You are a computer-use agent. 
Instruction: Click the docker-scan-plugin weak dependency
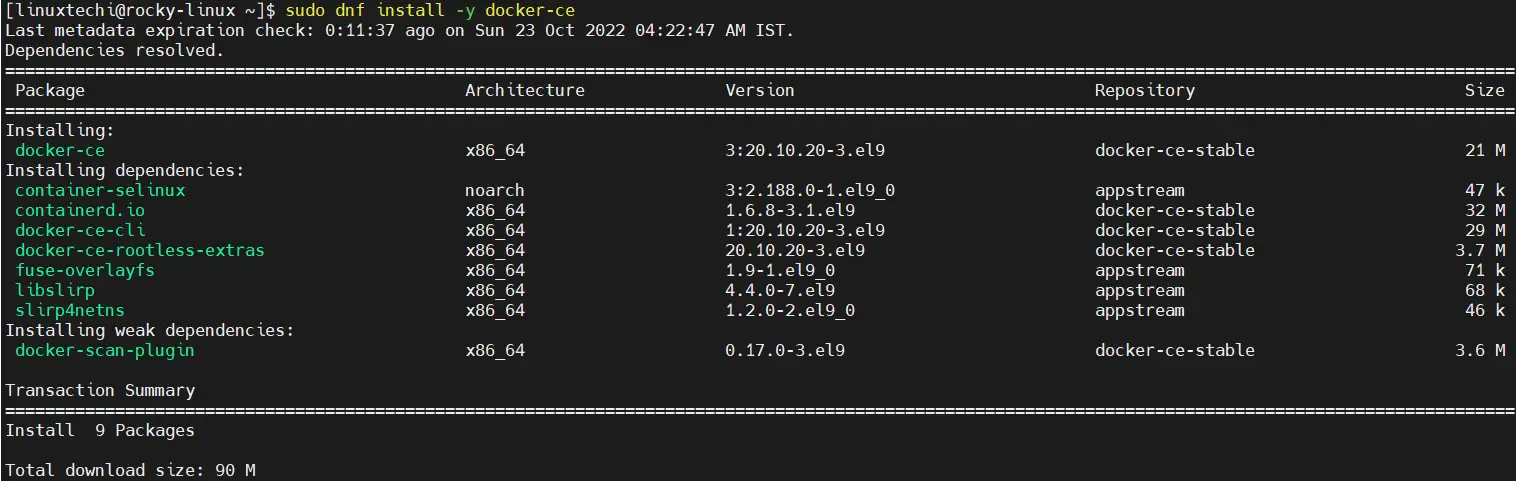[x=105, y=350]
